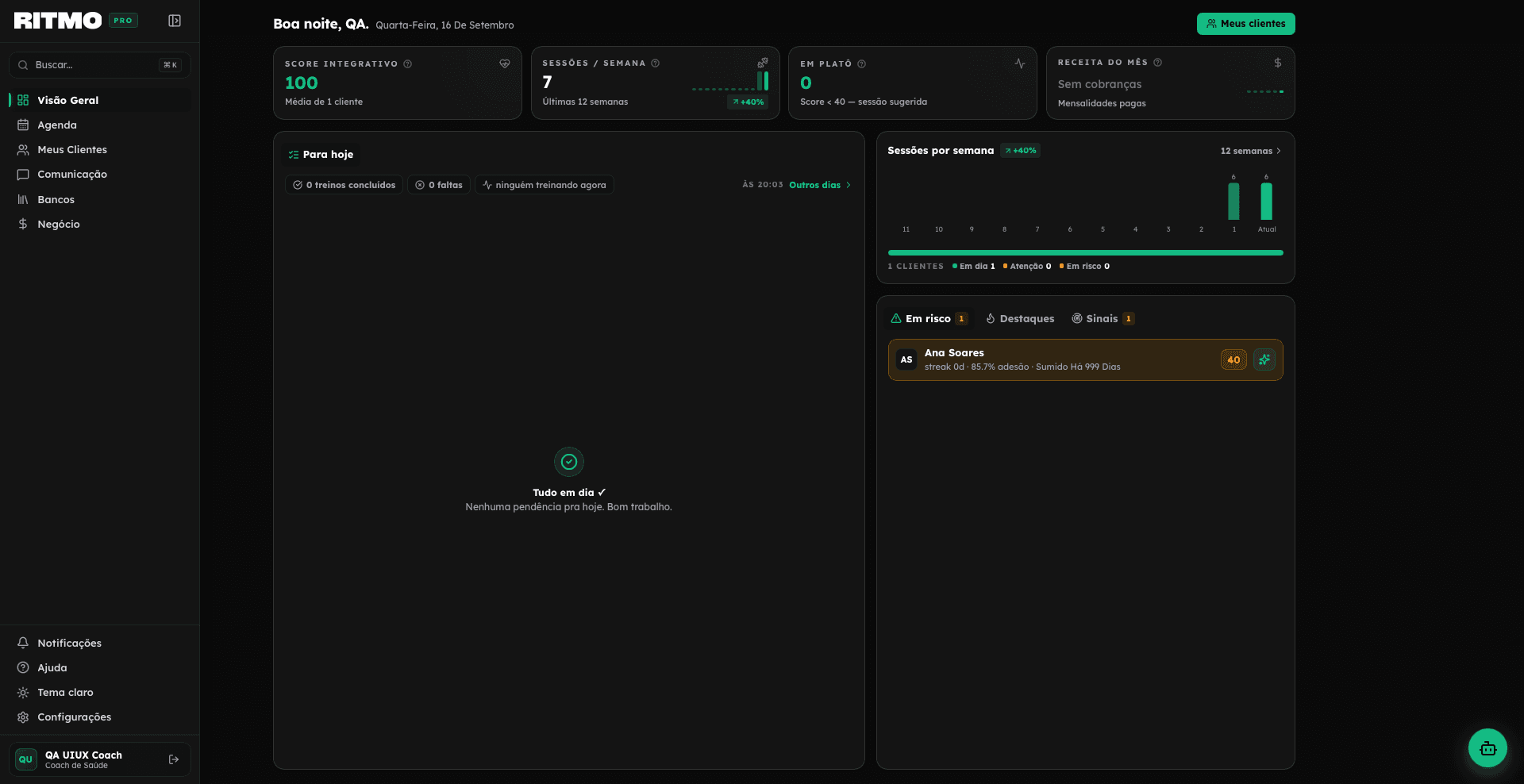Screen dimensions: 1524x784
Task: Open Negócio section
Action: (x=100, y=224)
